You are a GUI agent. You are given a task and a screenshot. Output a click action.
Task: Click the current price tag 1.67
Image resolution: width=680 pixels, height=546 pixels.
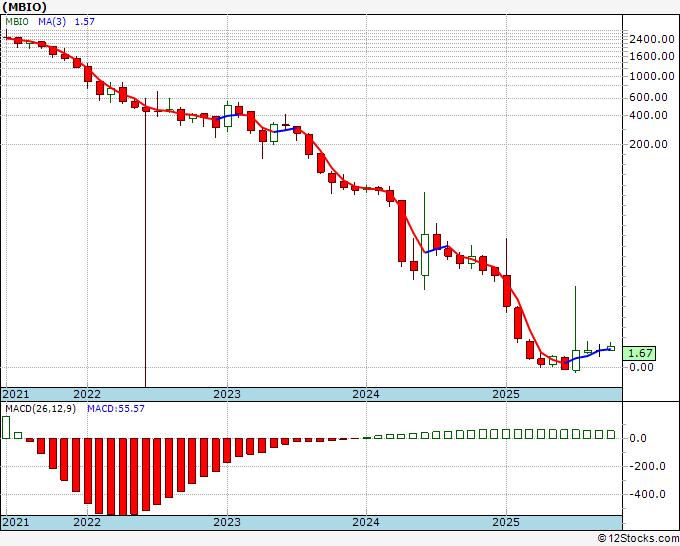[639, 353]
